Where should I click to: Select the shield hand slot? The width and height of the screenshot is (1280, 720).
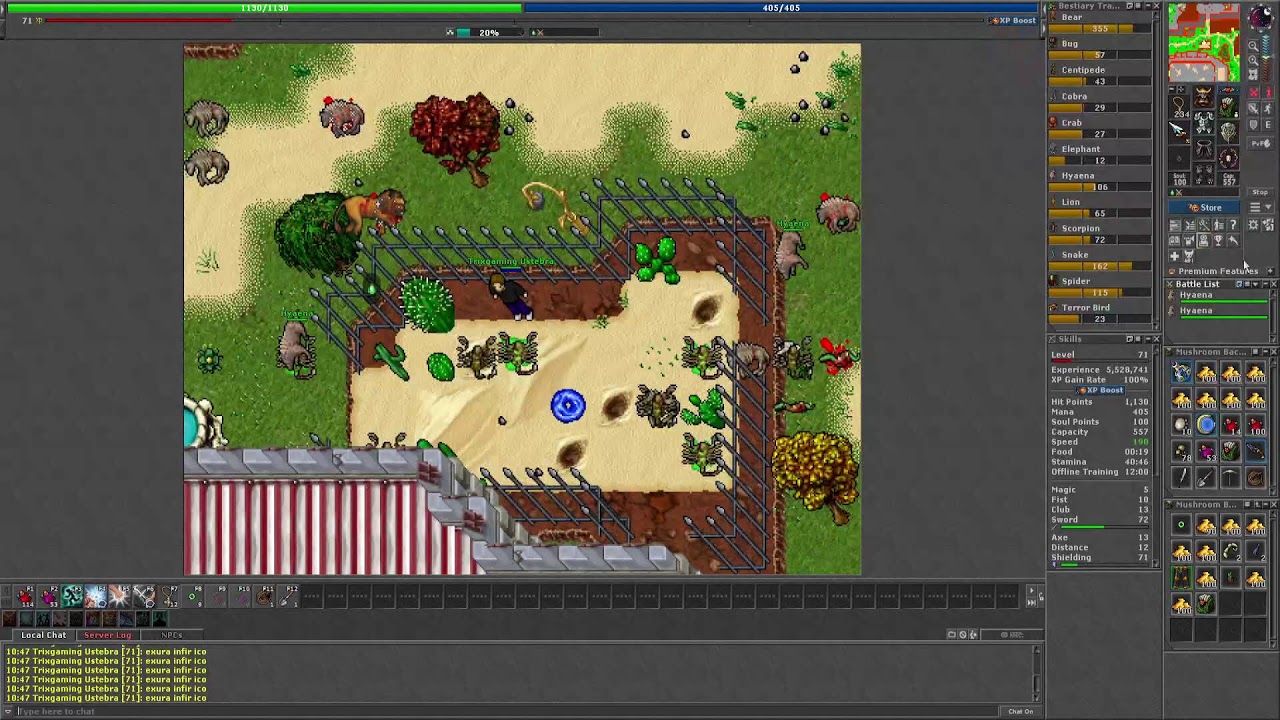[1228, 132]
